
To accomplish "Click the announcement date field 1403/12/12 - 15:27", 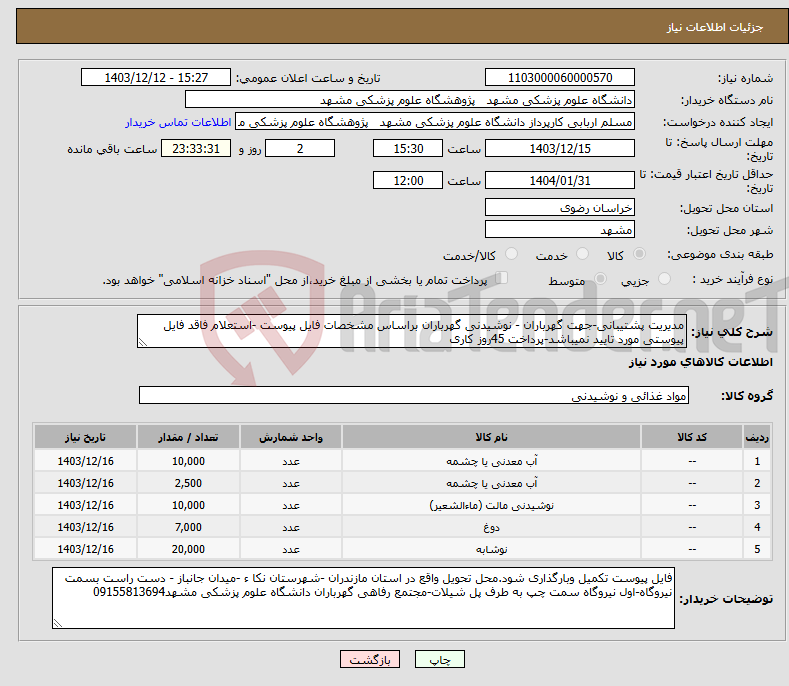I will pyautogui.click(x=156, y=78).
